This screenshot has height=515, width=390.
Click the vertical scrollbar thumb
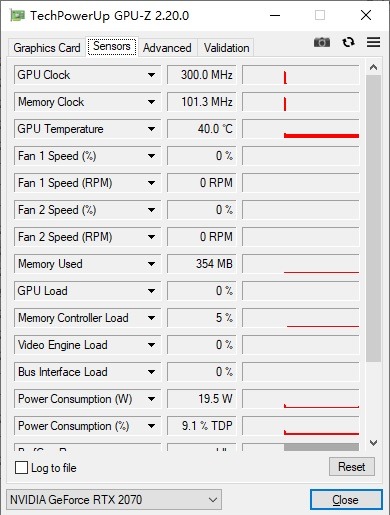point(373,218)
